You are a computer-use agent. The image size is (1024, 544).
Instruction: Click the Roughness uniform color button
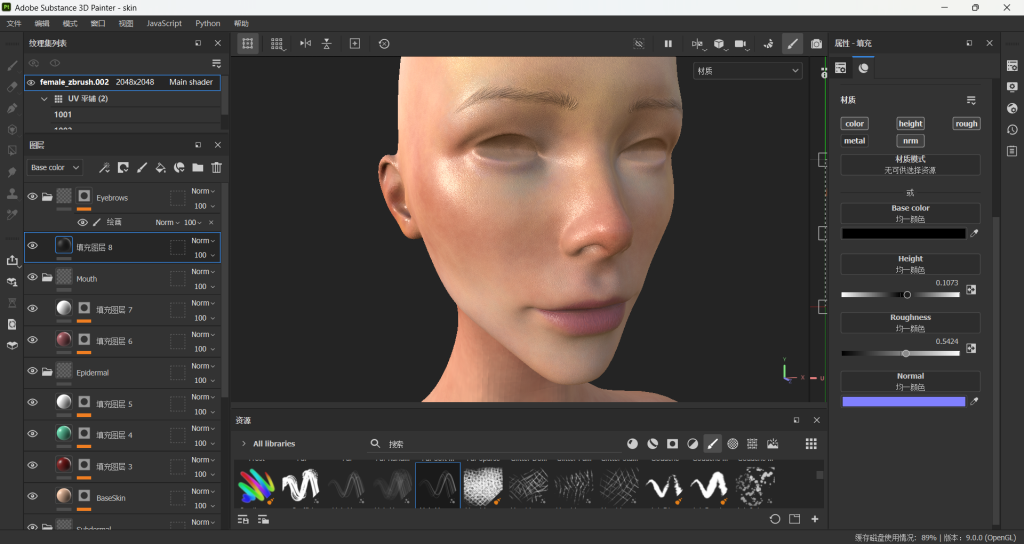point(910,323)
